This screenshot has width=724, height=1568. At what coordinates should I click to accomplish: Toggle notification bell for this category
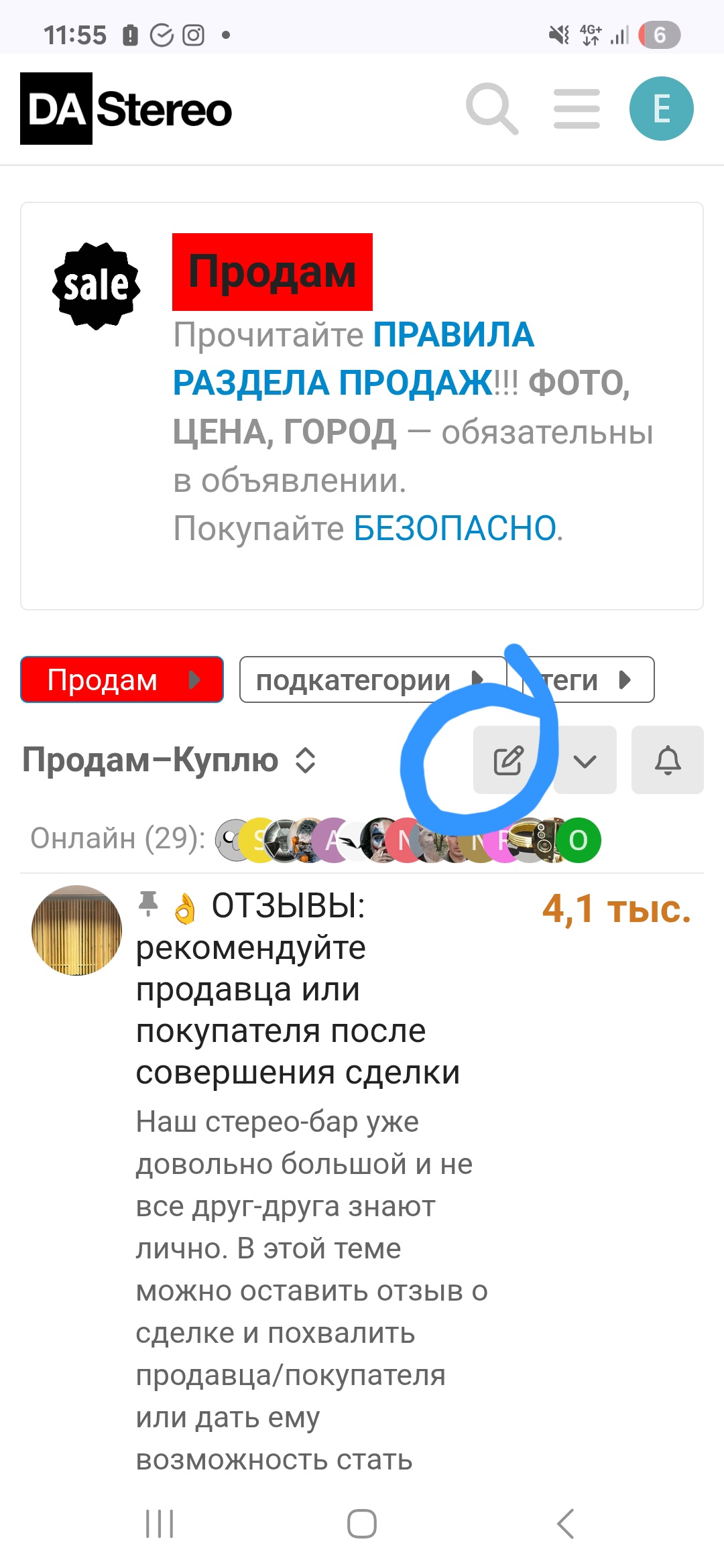pos(668,760)
